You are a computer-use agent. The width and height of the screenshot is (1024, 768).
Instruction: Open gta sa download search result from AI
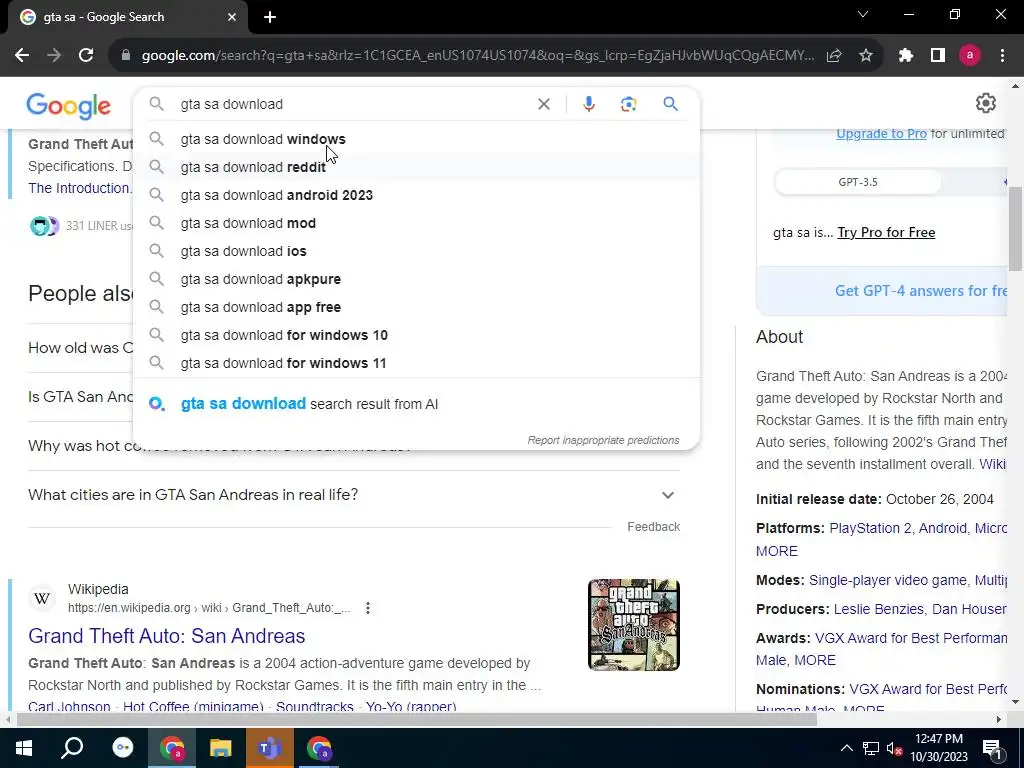[x=417, y=404]
